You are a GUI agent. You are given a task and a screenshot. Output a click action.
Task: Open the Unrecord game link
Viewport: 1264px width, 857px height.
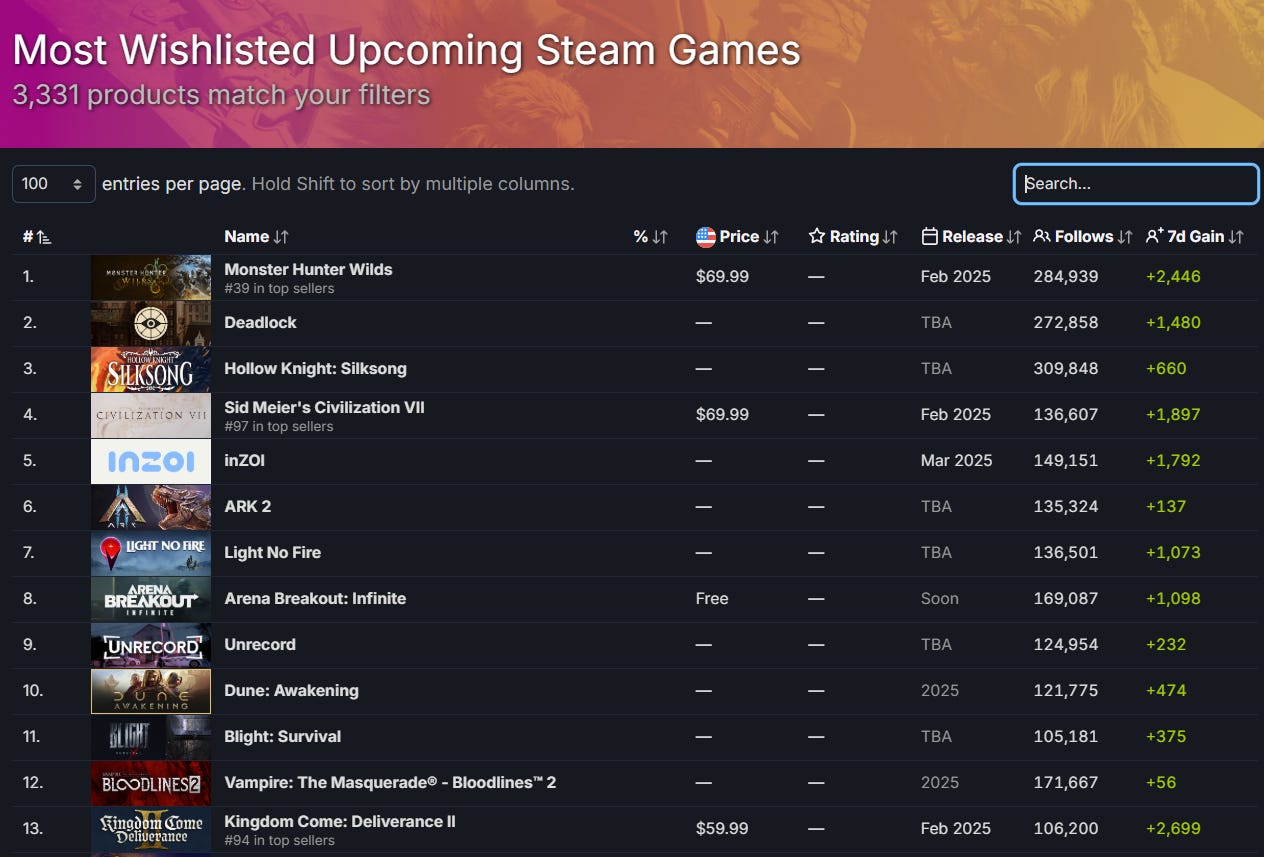coord(260,645)
